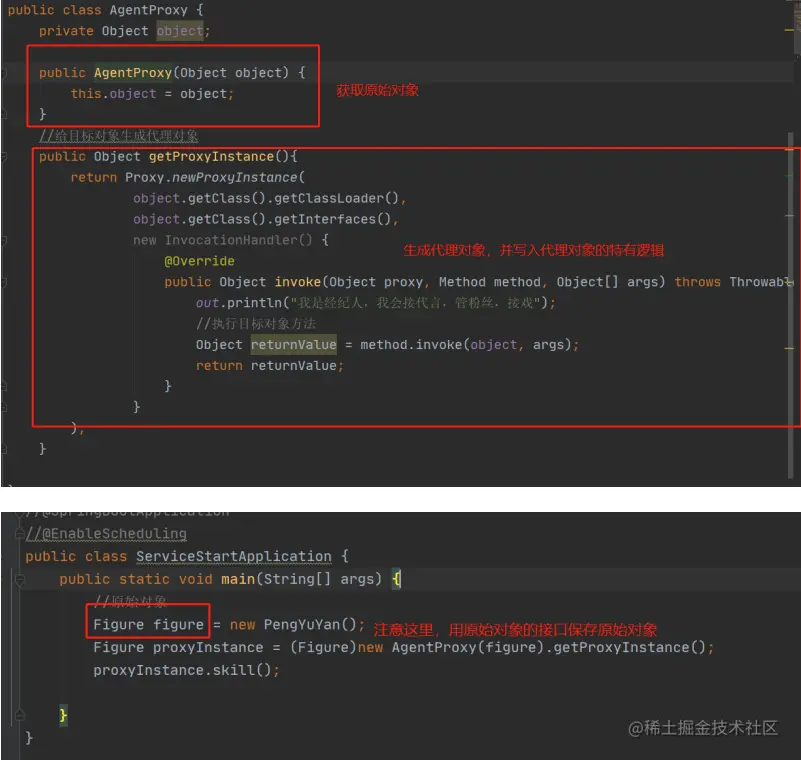Click getProxyInstance in the public Object method declaration
This screenshot has height=760, width=801.
pos(211,156)
